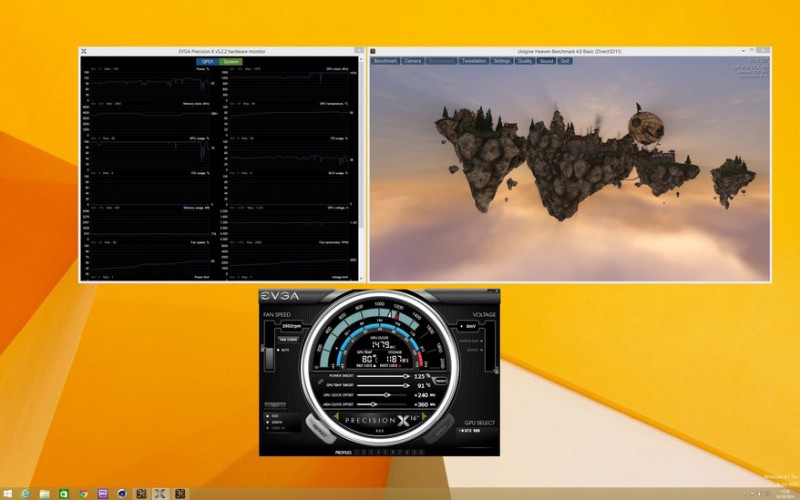Click the EVGA logo in Precision X
The height and width of the screenshot is (500, 800).
click(280, 296)
